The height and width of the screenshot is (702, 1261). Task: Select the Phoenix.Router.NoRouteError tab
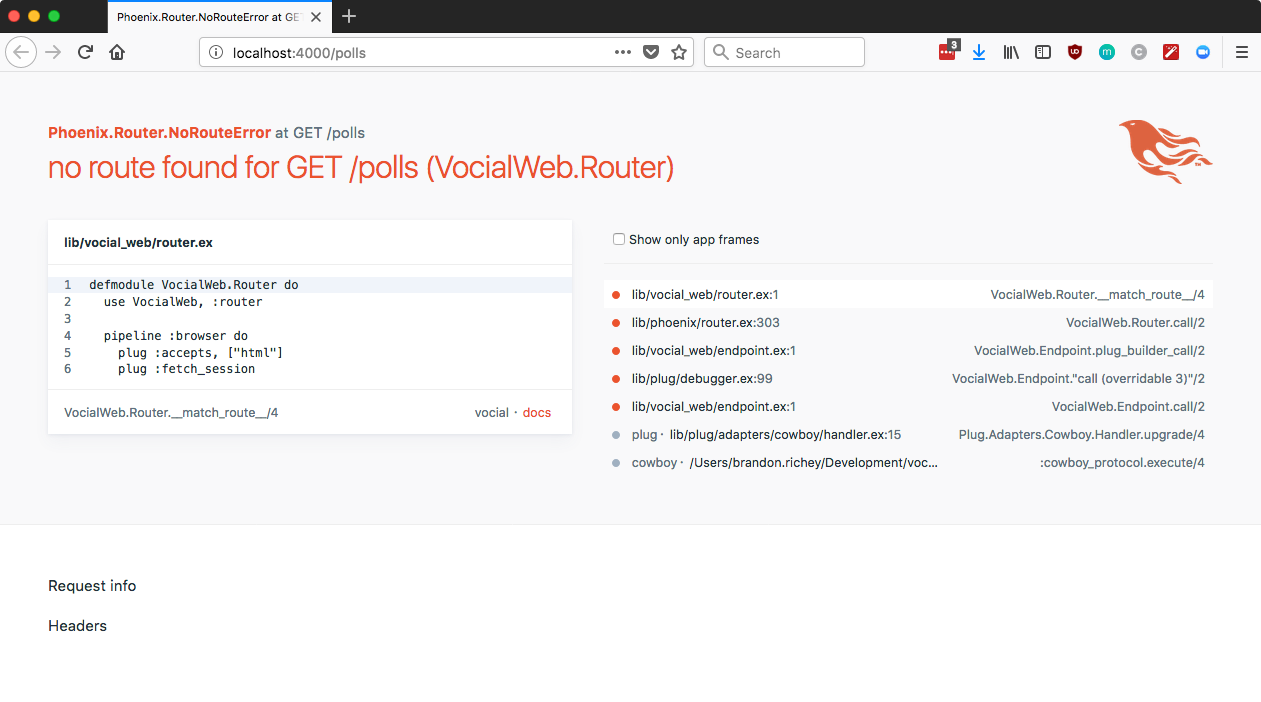point(219,17)
